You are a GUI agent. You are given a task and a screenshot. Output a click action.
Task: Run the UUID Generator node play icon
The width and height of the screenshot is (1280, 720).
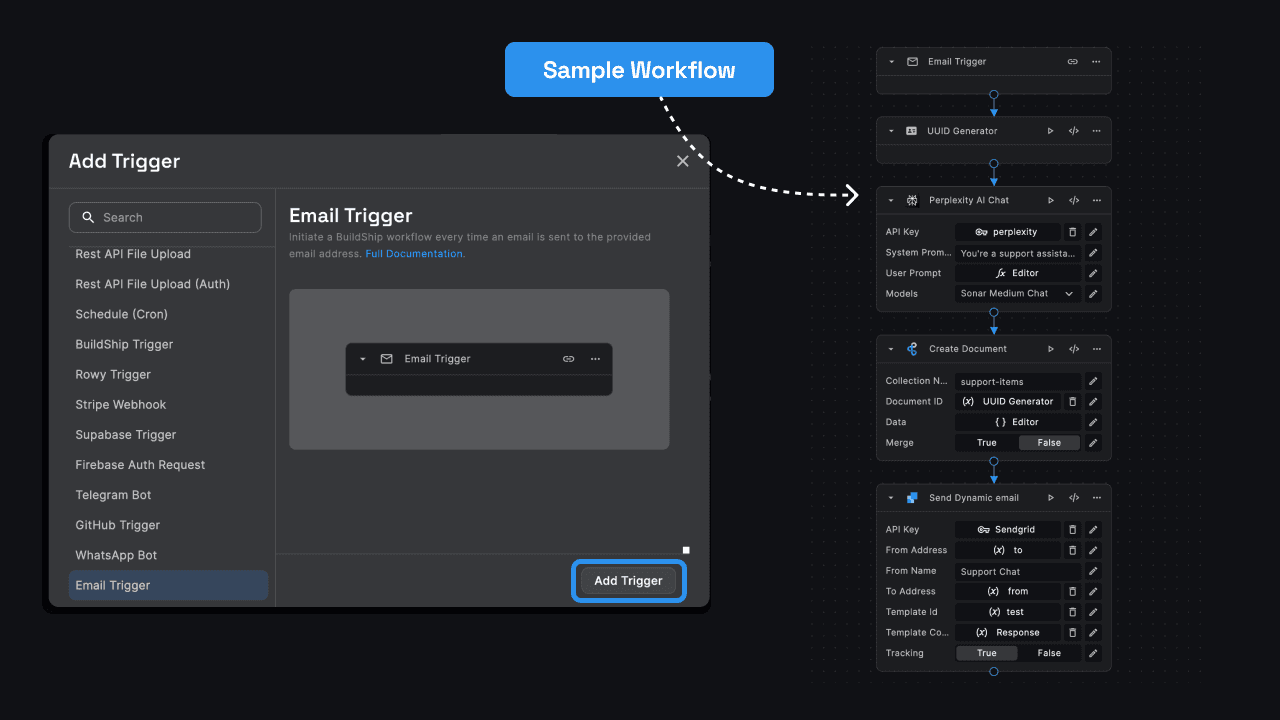pyautogui.click(x=1050, y=131)
